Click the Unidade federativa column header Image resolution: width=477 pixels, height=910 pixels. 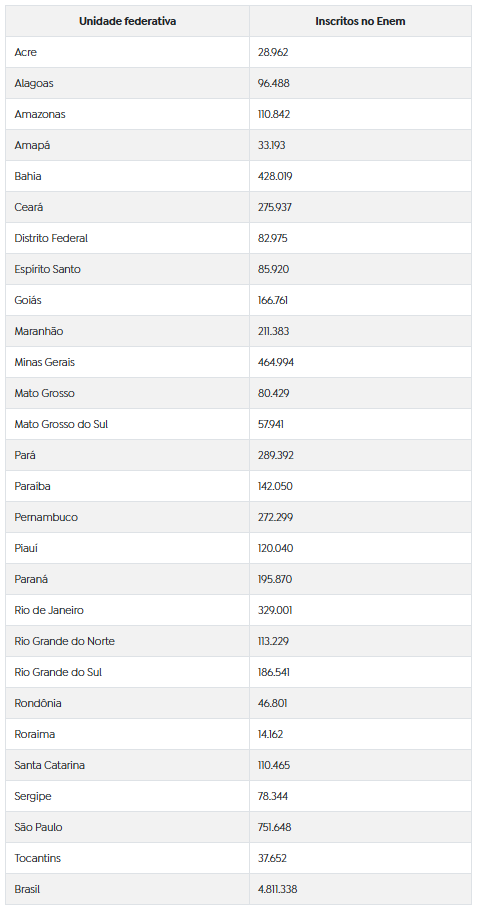128,21
